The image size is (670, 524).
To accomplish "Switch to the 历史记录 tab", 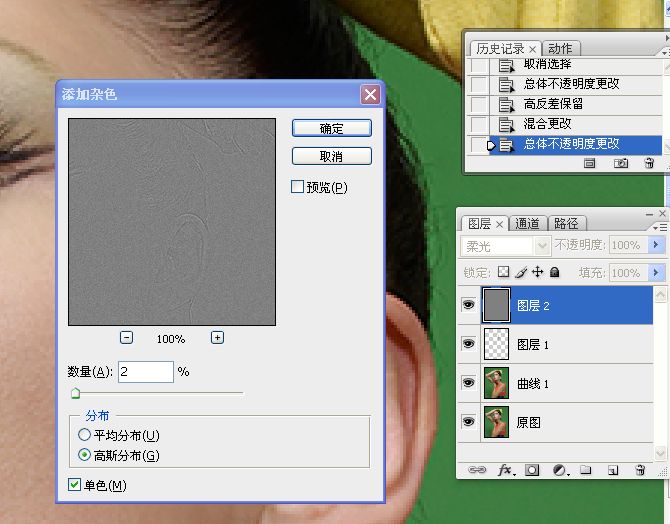I will (x=500, y=49).
